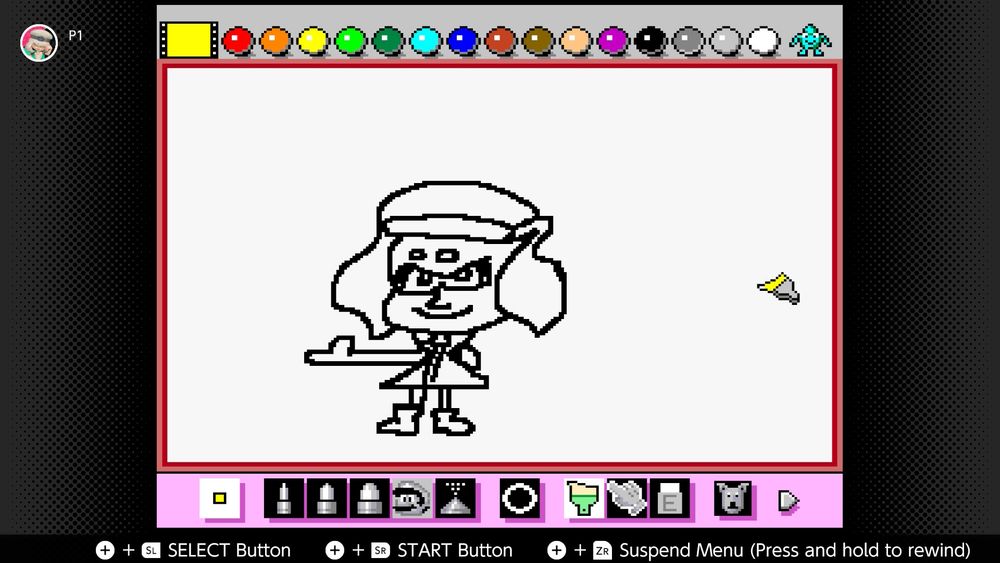Select the large pen tool
Screen dimensions: 1000x563
click(x=369, y=498)
